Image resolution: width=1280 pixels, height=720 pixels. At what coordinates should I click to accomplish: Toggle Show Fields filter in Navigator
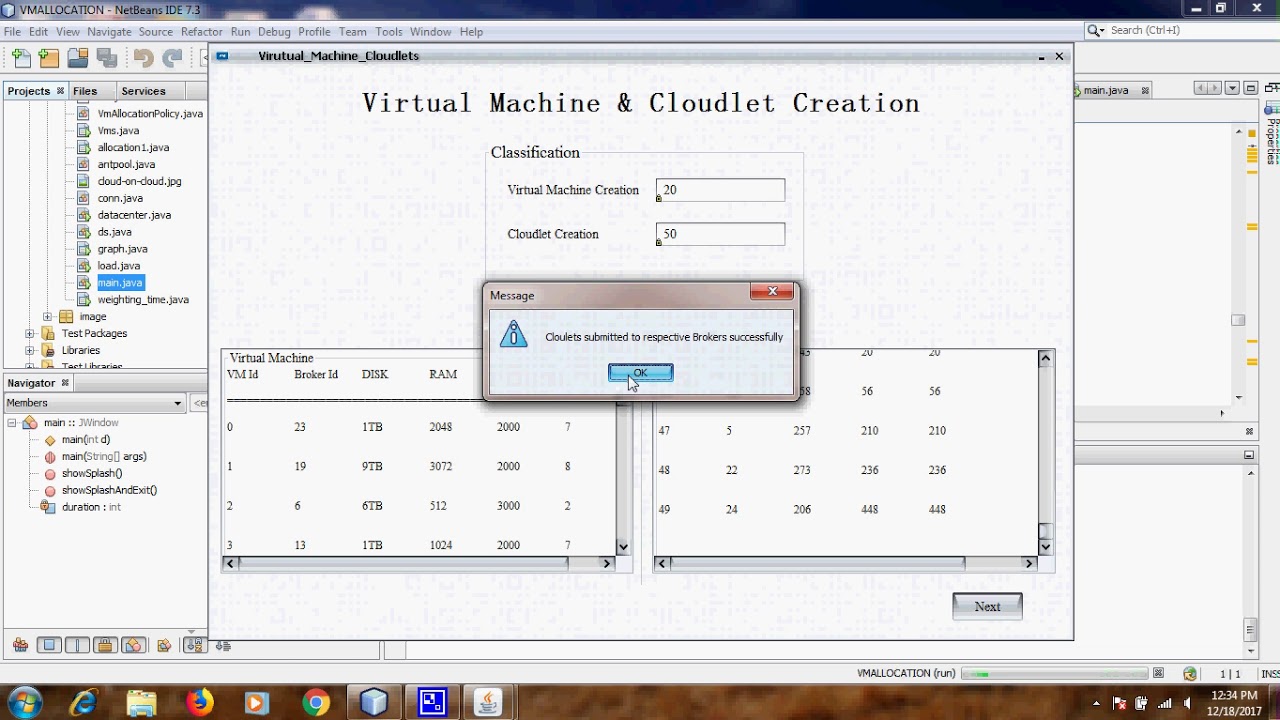coord(49,645)
